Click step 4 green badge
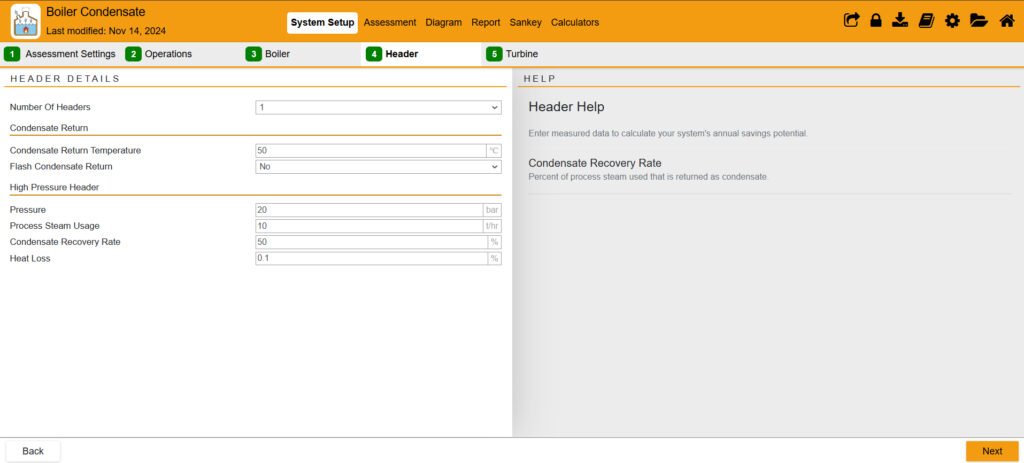This screenshot has height=463, width=1024. point(374,54)
